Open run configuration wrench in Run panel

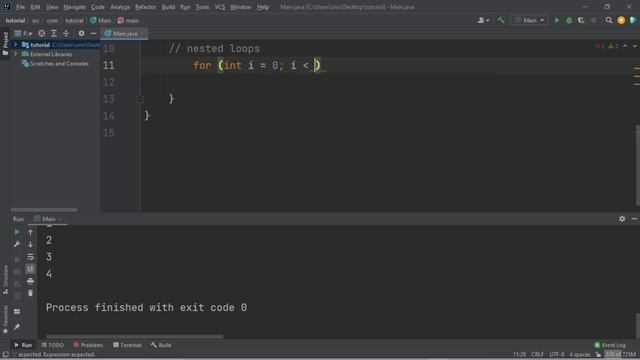coord(17,244)
